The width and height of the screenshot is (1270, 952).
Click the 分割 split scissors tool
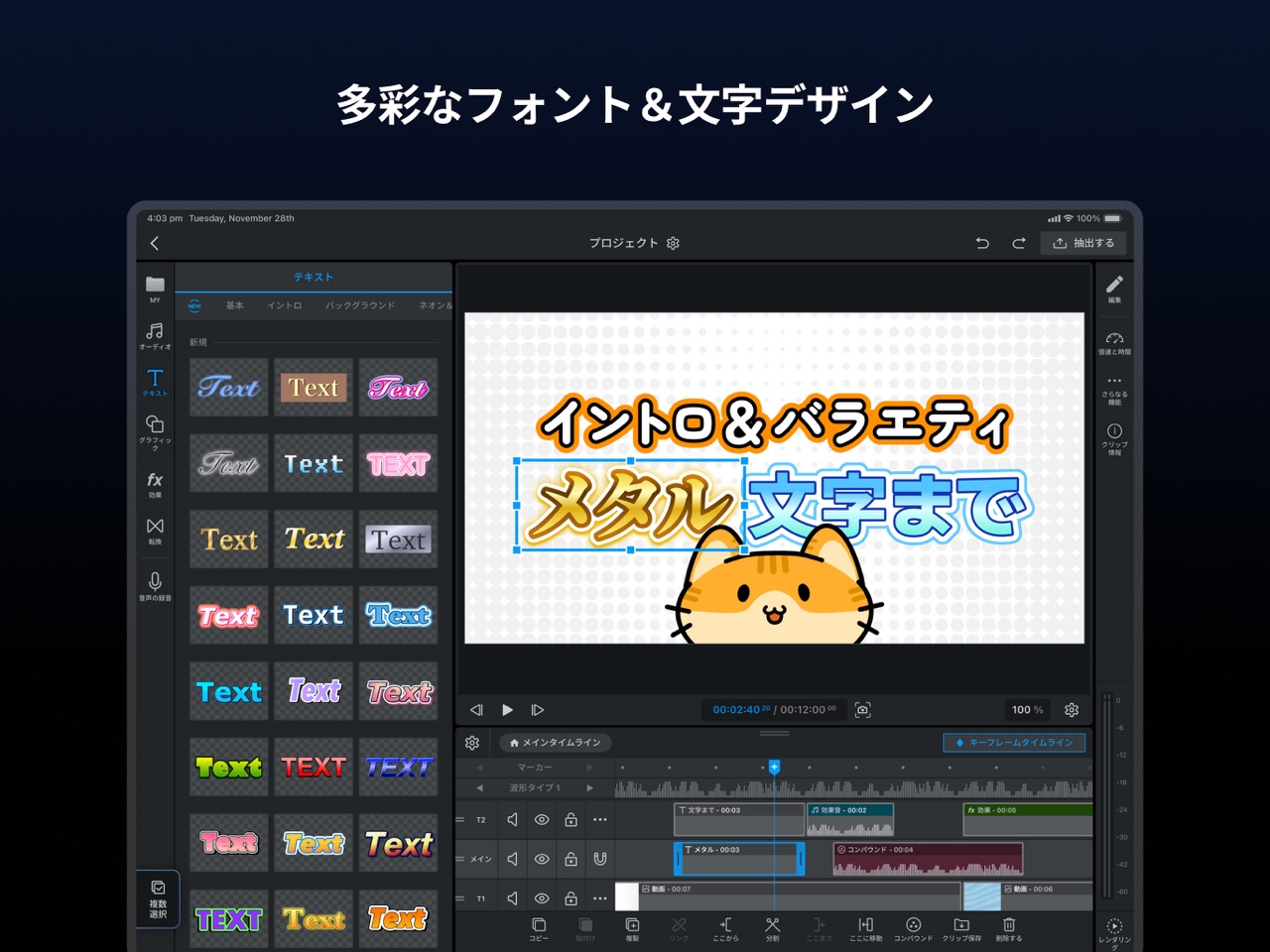[x=772, y=929]
